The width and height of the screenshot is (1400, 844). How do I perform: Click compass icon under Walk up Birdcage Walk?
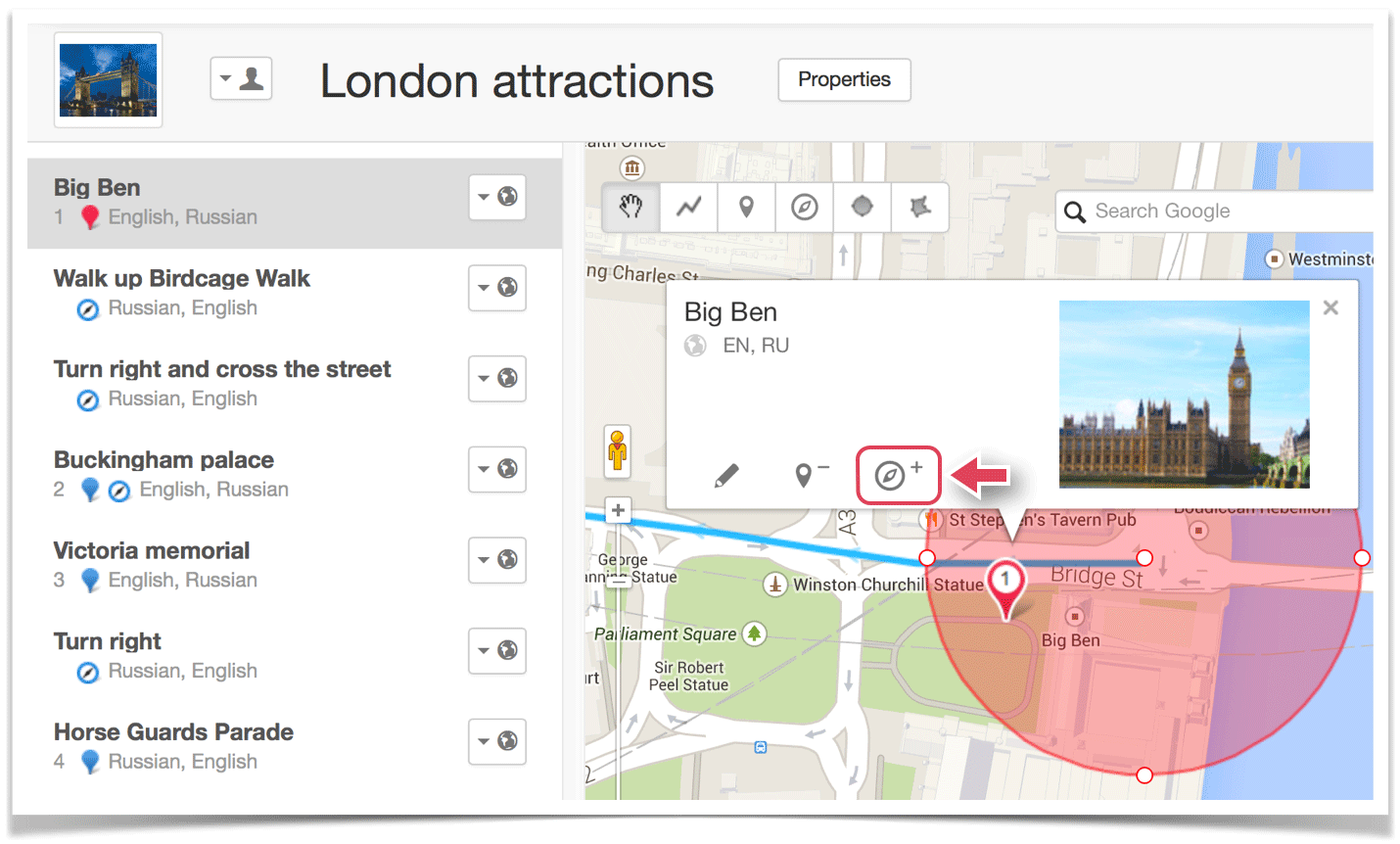click(x=88, y=309)
